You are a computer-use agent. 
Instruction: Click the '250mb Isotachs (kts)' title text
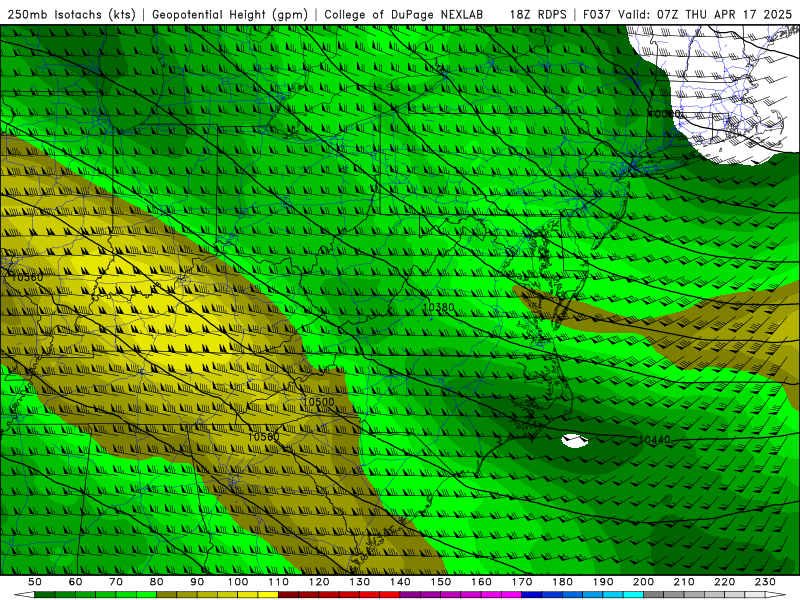click(71, 15)
